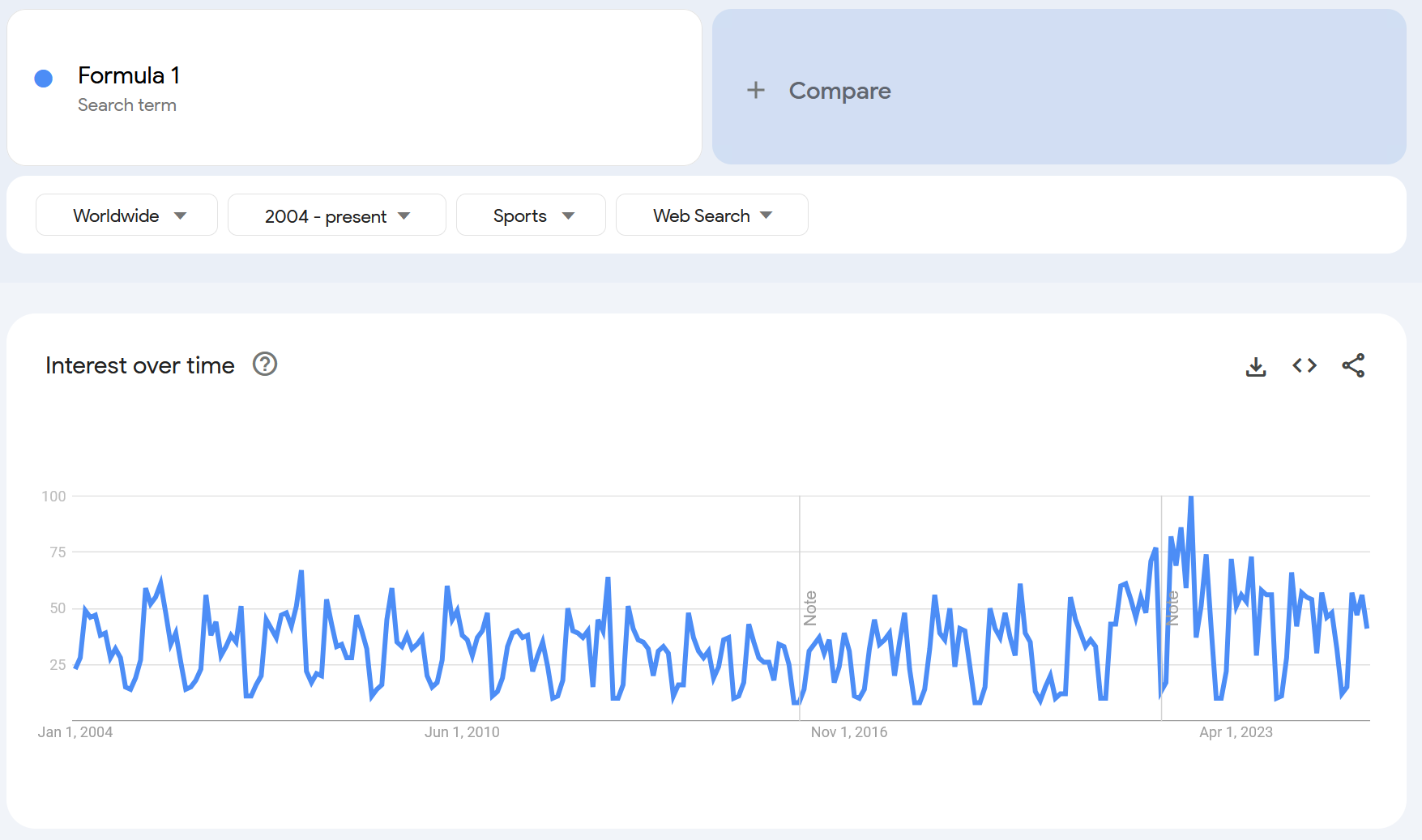Viewport: 1422px width, 840px height.
Task: Click the Search term label under Formula 1
Action: (x=127, y=105)
